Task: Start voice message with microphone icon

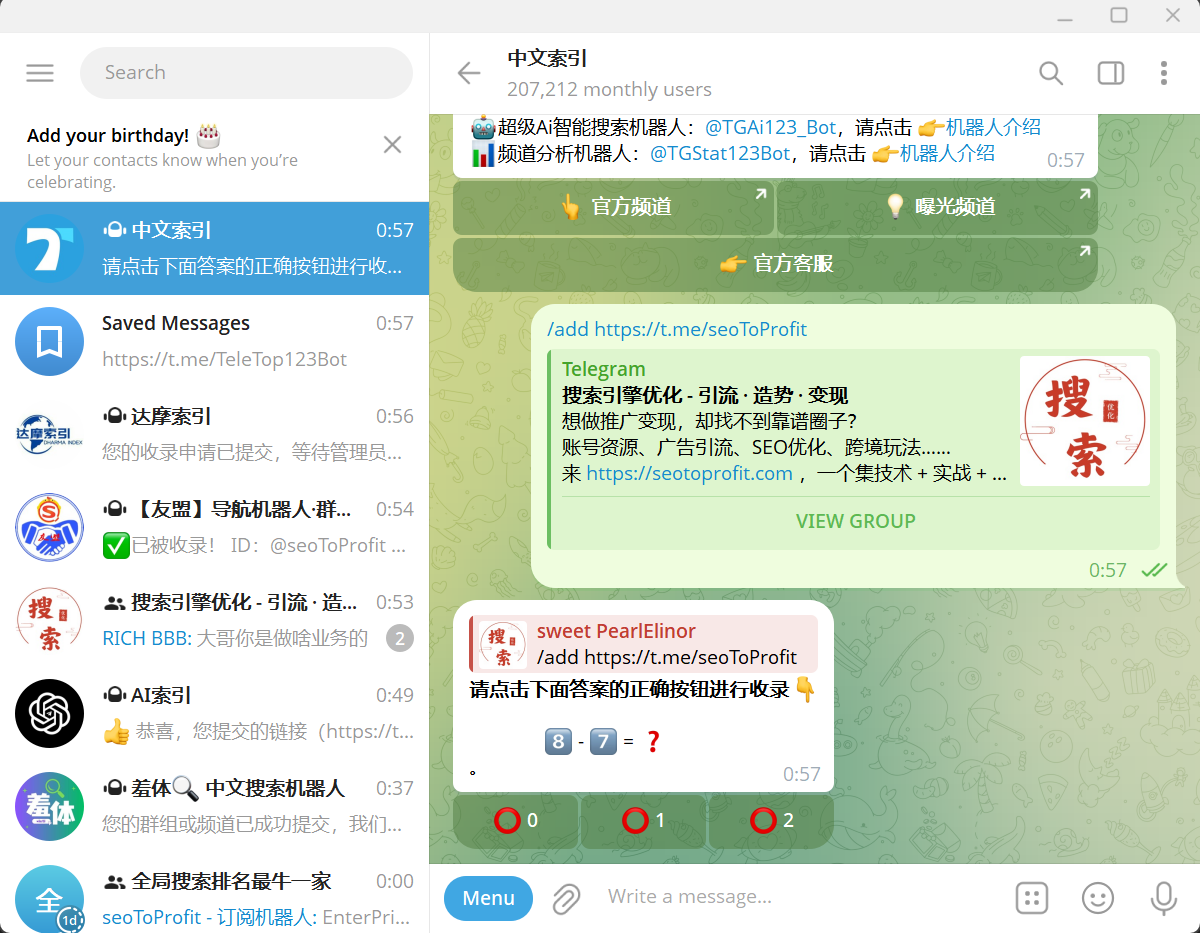Action: click(1162, 898)
